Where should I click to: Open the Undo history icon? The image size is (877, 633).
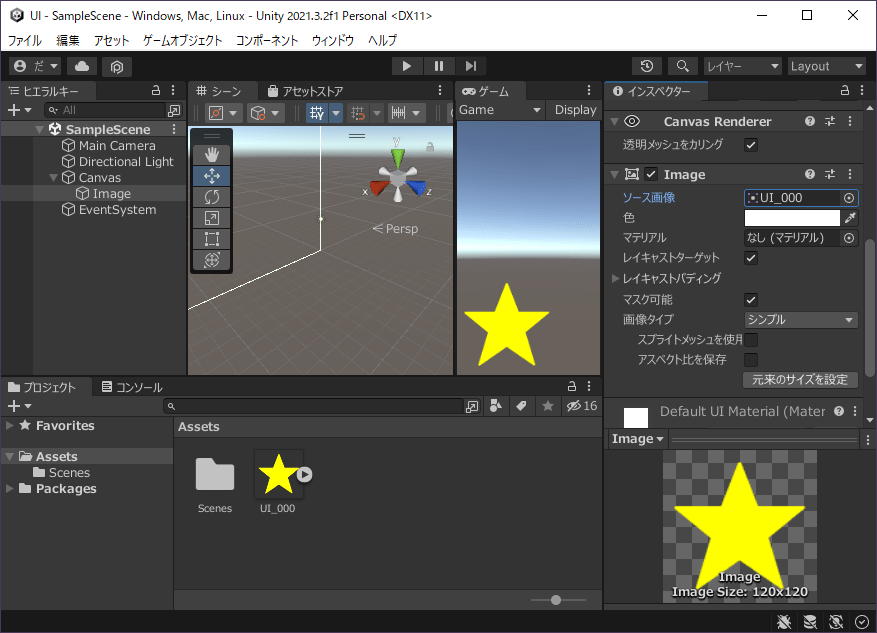(647, 66)
